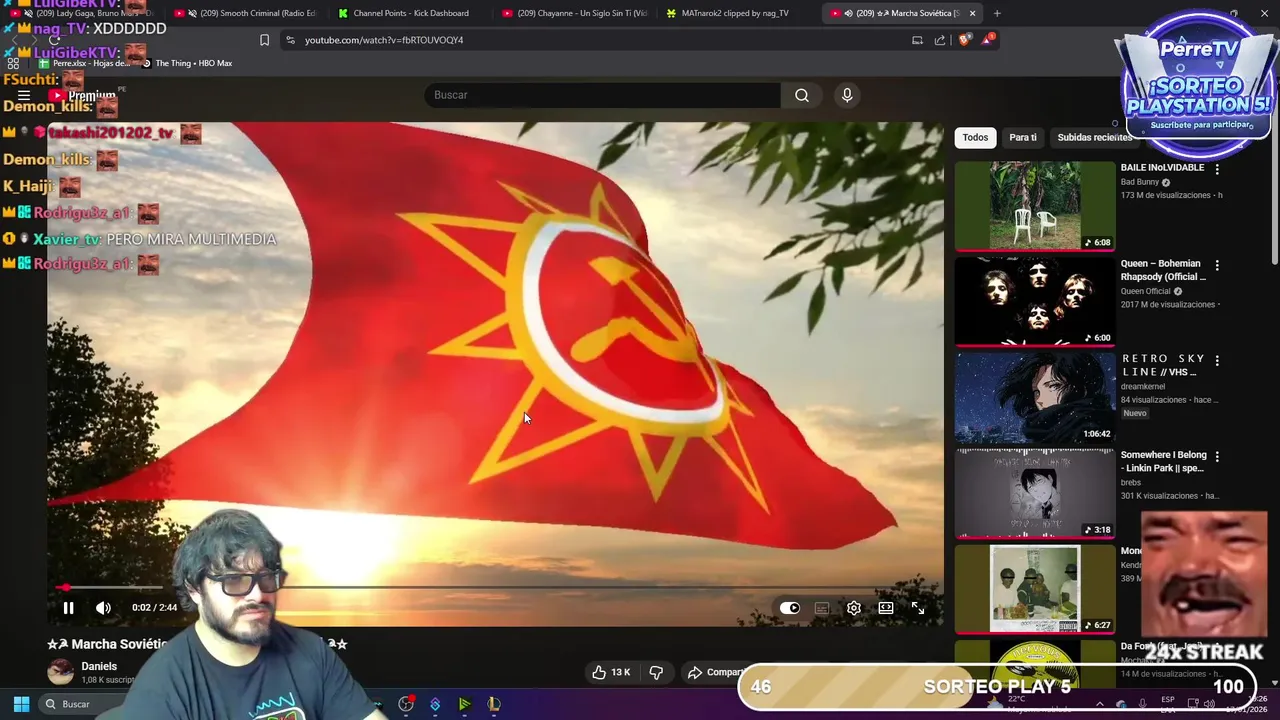Screen dimensions: 1280x720
Task: Open Queen Bohemian Rhapsody video title
Action: point(1163,270)
